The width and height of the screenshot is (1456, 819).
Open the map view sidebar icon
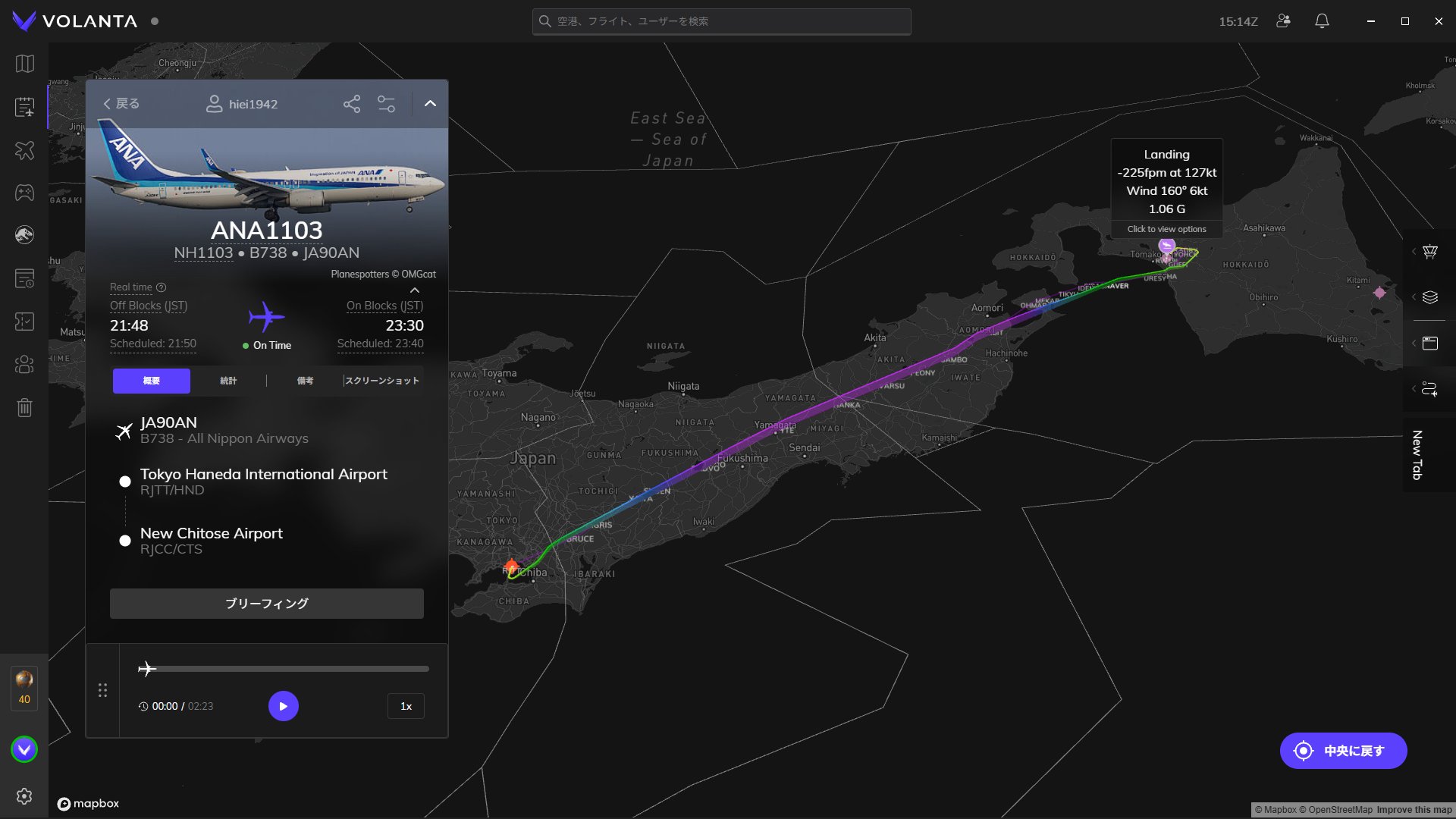click(24, 64)
